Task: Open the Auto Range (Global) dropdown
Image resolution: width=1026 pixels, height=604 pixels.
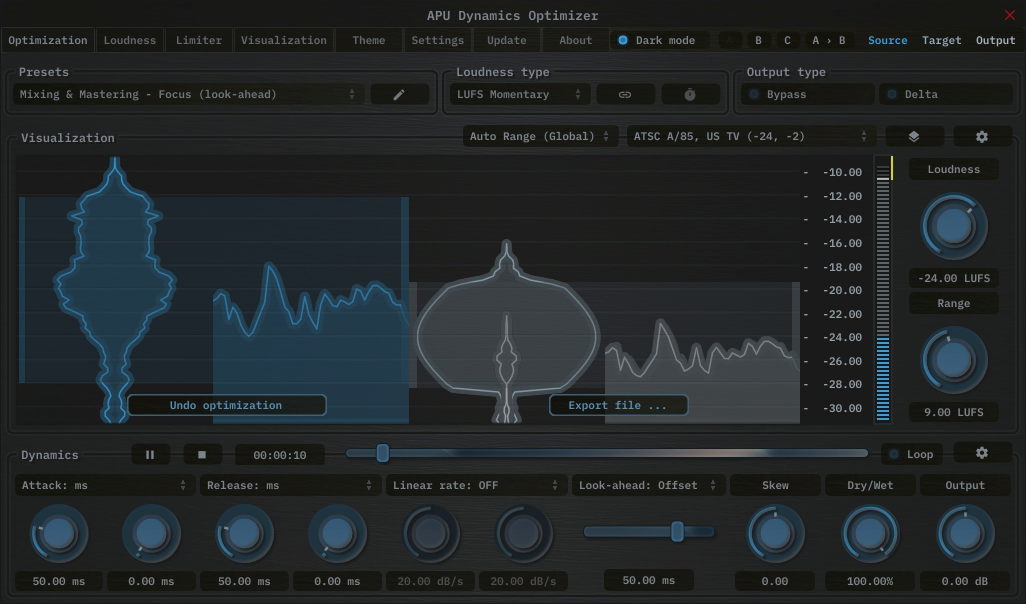Action: [x=539, y=135]
